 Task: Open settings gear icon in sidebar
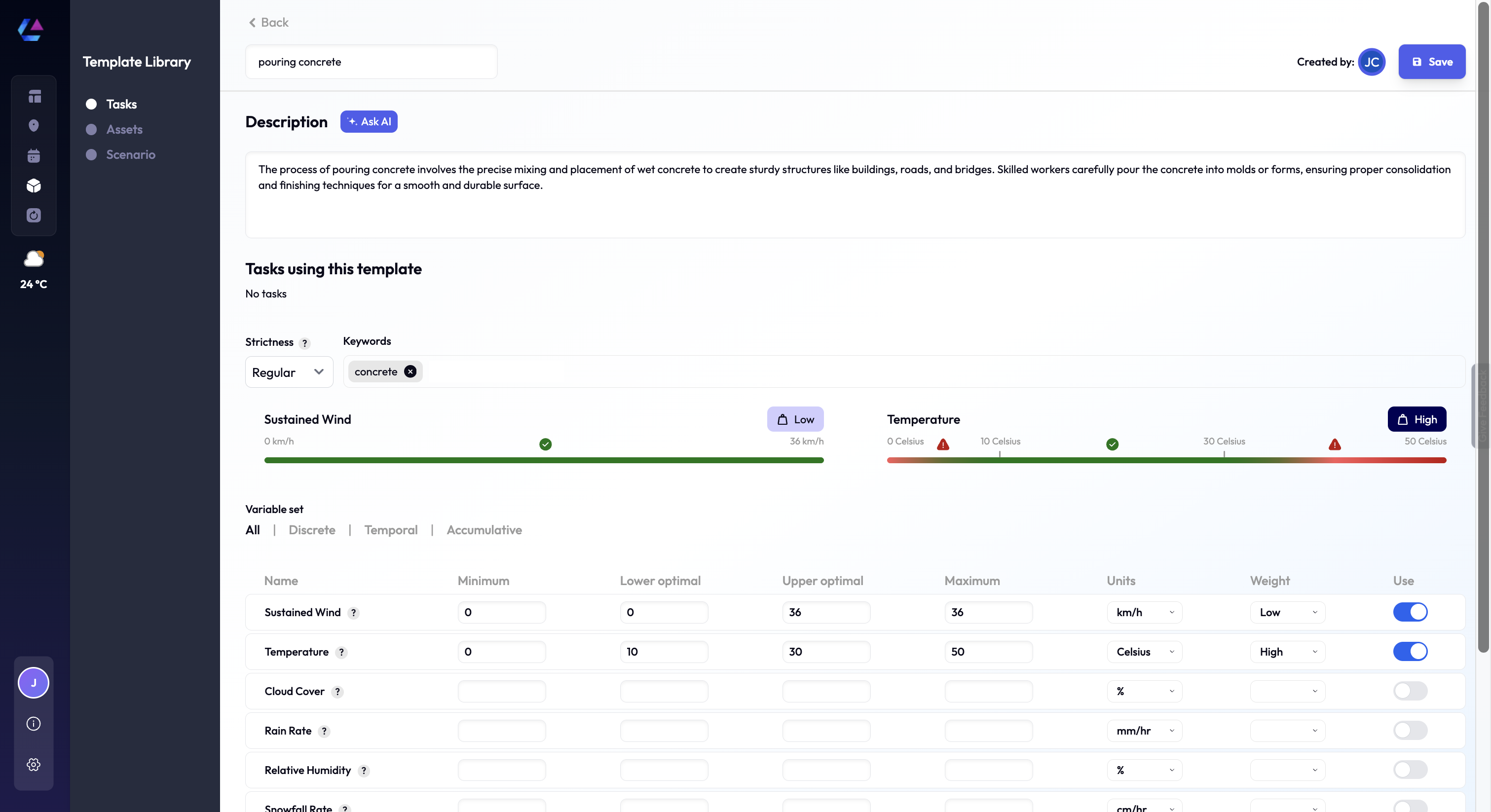point(34,765)
